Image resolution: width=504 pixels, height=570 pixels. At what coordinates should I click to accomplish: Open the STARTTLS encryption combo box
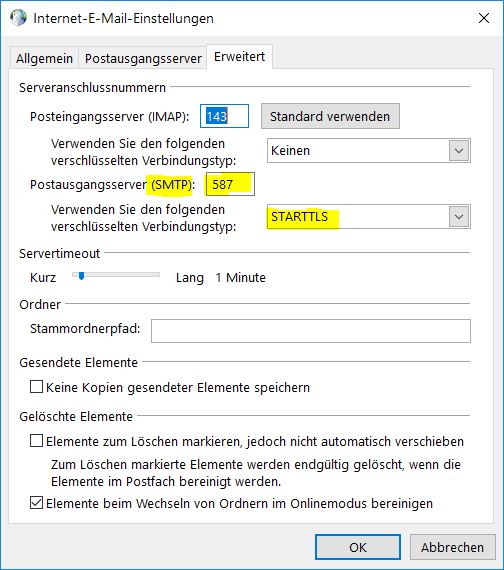(369, 217)
